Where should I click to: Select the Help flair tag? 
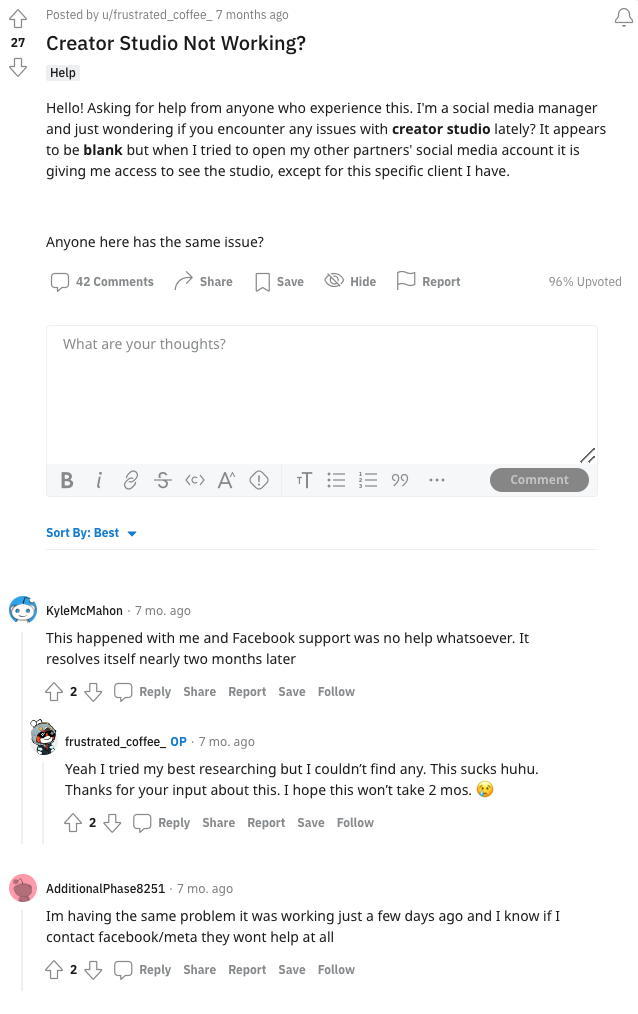point(62,72)
